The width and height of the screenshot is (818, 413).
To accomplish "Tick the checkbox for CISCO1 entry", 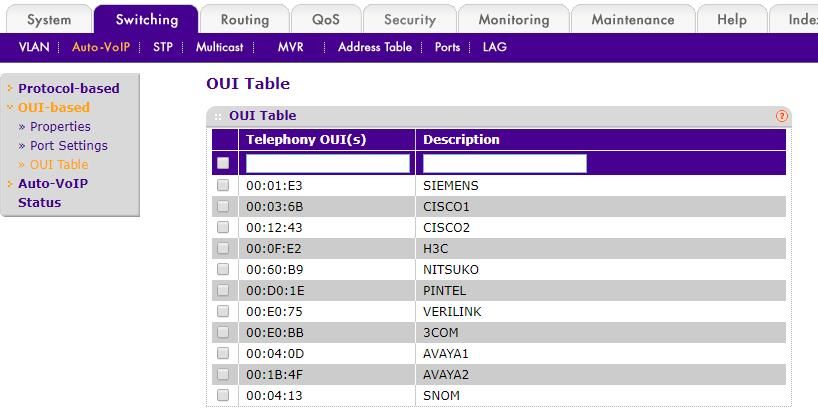I will coord(223,206).
